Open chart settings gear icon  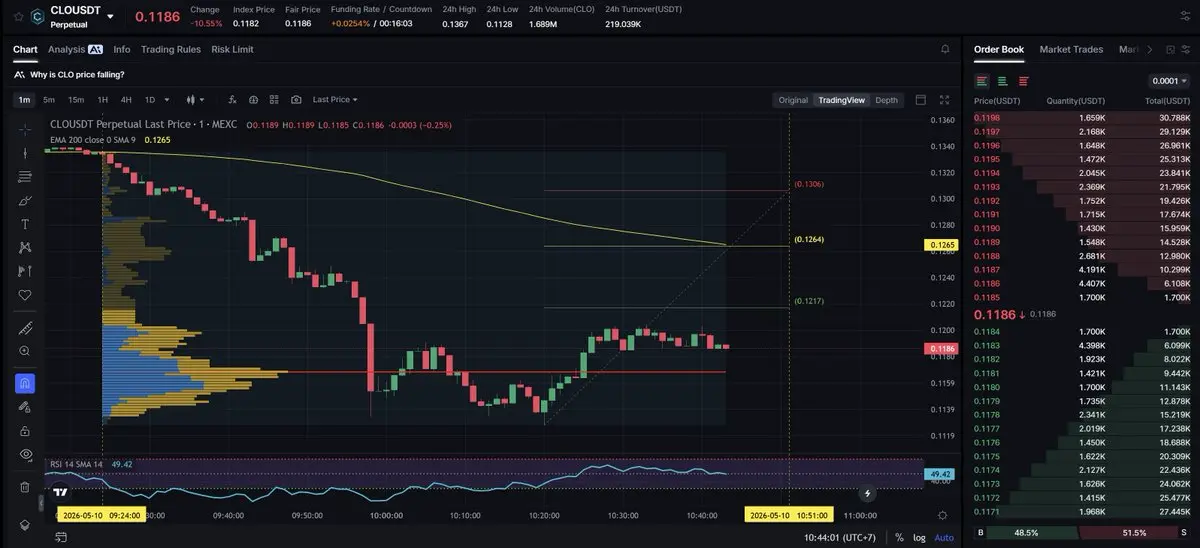point(943,515)
